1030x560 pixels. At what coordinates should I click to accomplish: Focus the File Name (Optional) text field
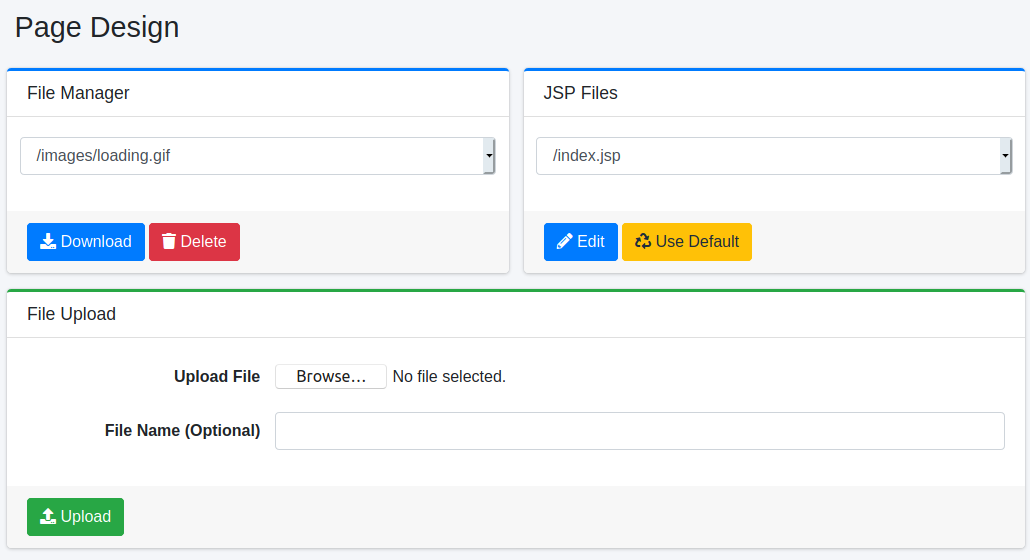(639, 431)
